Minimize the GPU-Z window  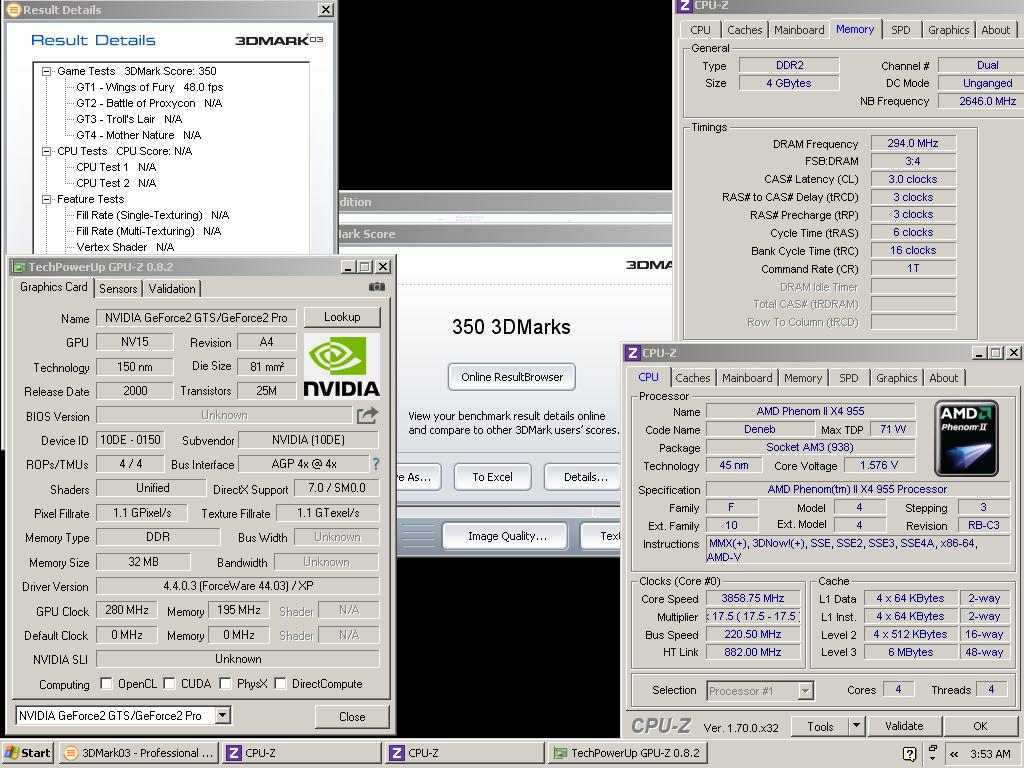[348, 266]
